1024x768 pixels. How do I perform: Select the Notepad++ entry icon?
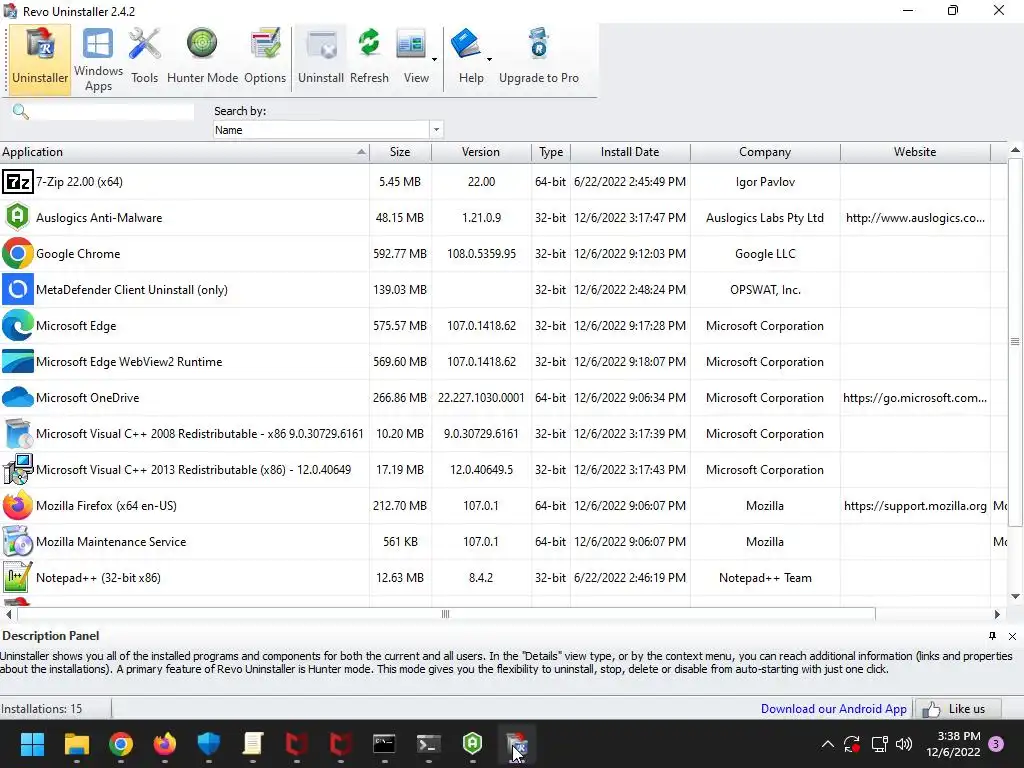click(18, 577)
